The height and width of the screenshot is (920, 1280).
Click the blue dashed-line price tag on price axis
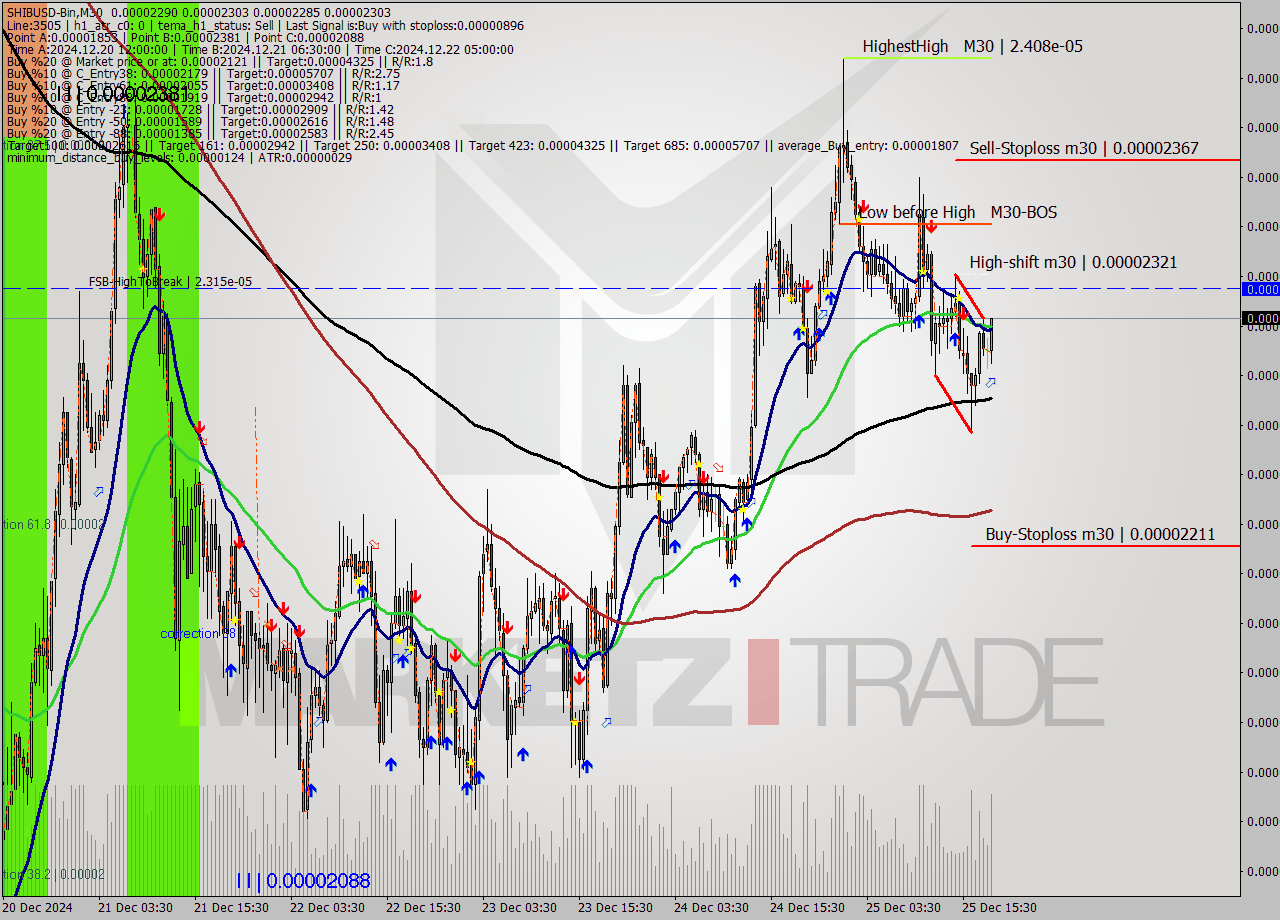coord(1260,289)
